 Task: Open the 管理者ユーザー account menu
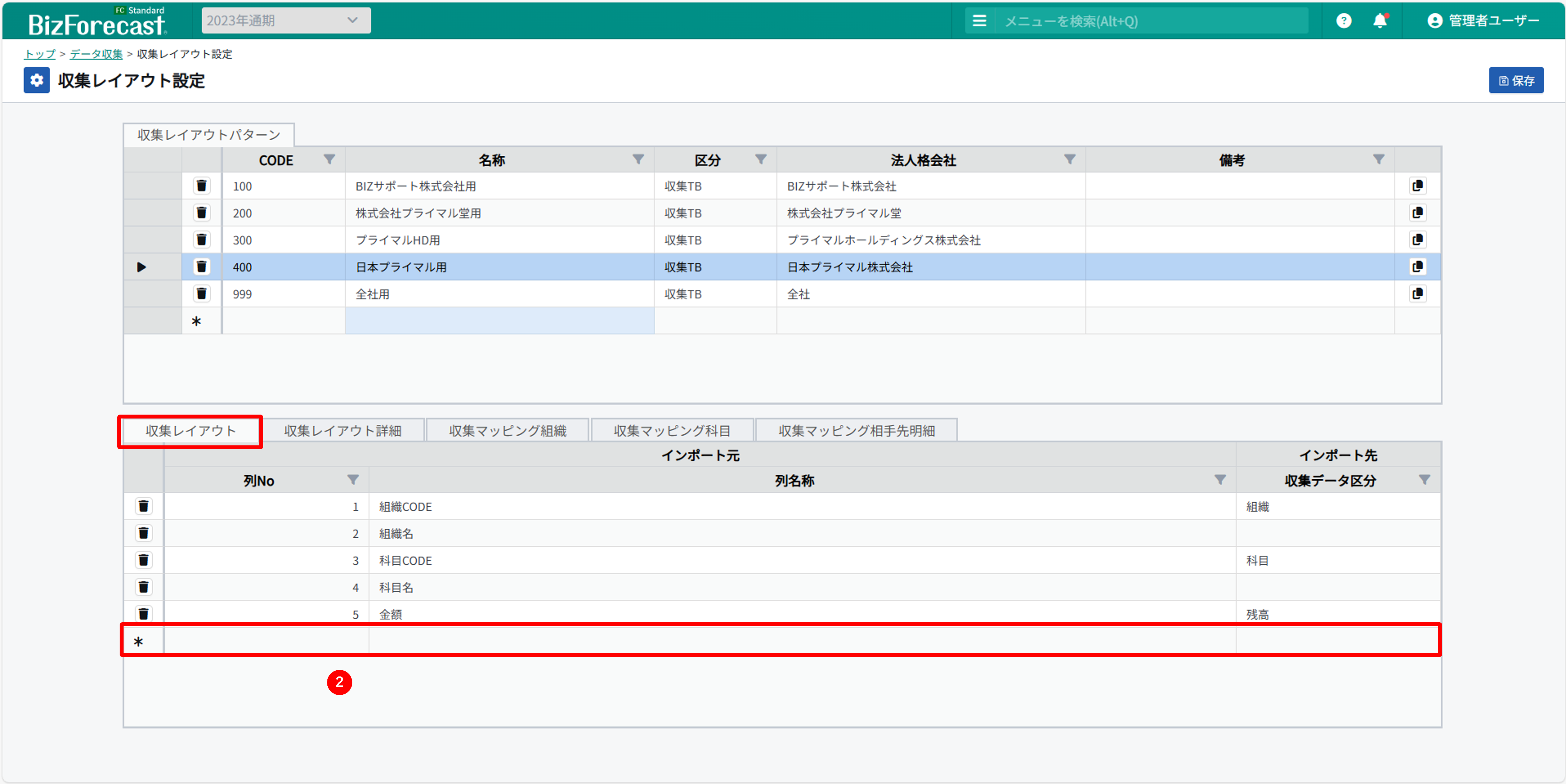point(1483,21)
